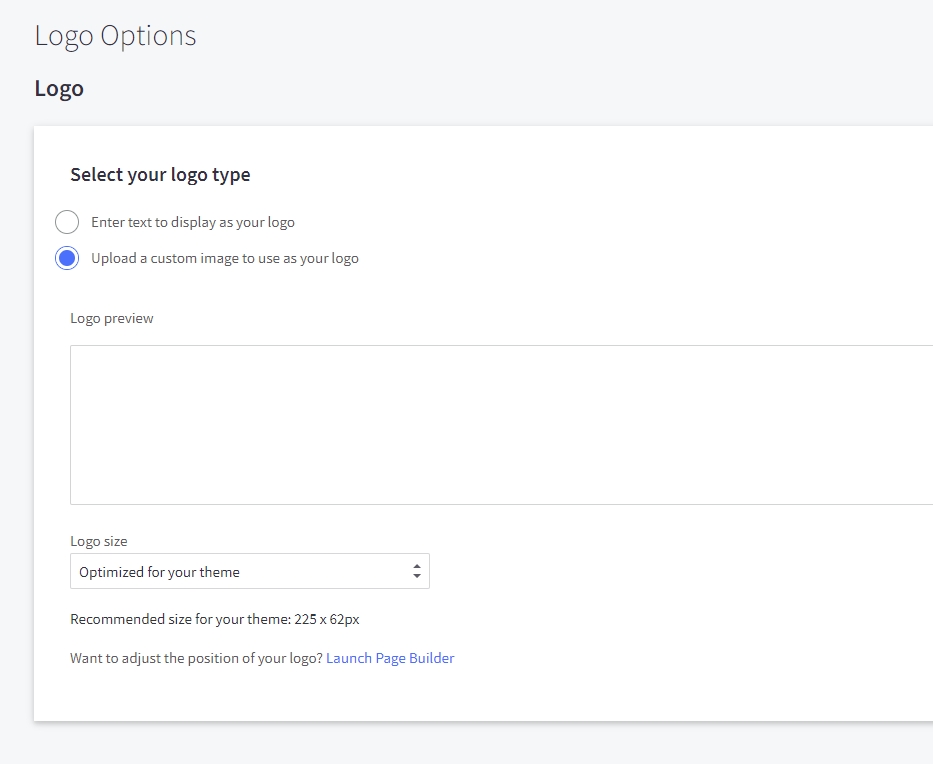Click the downward arrow in Logo size select
The image size is (933, 764).
417,577
